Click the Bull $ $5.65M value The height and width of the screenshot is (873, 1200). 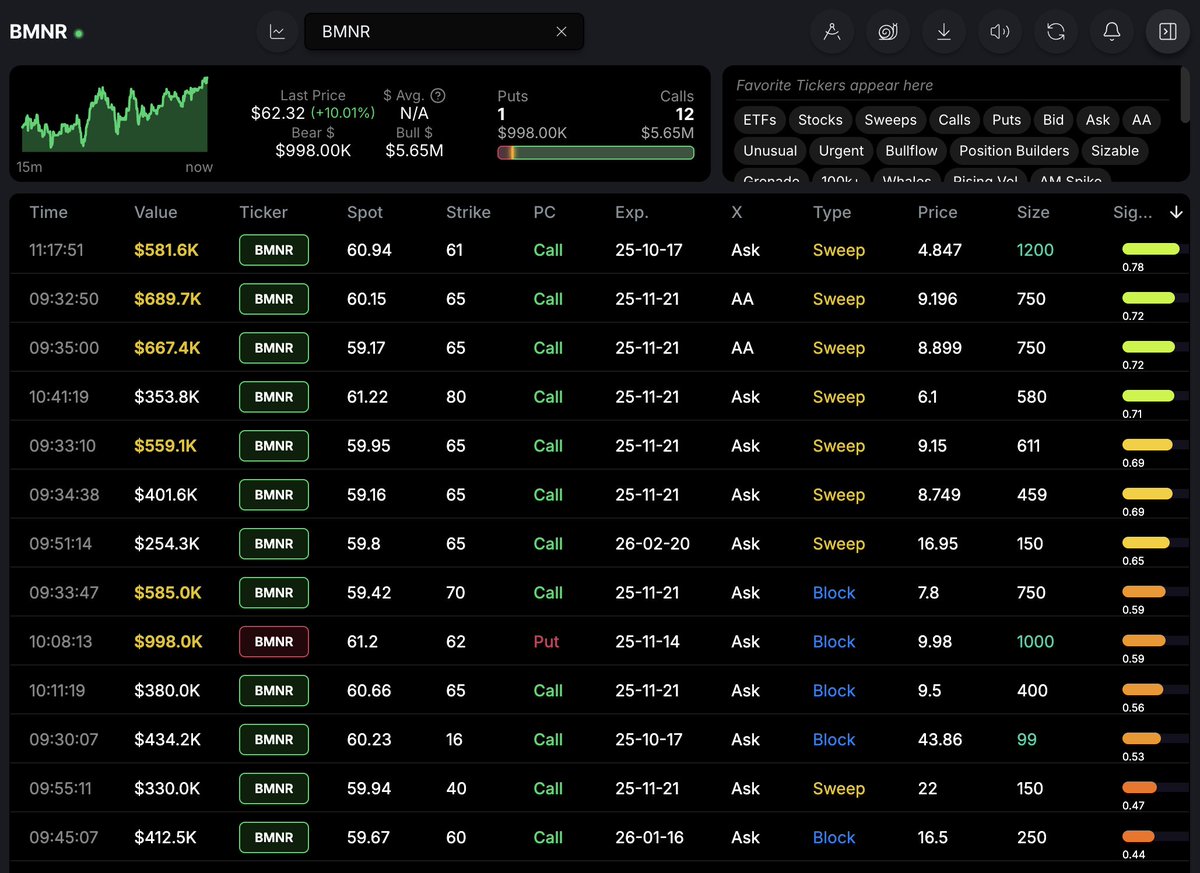click(x=414, y=150)
